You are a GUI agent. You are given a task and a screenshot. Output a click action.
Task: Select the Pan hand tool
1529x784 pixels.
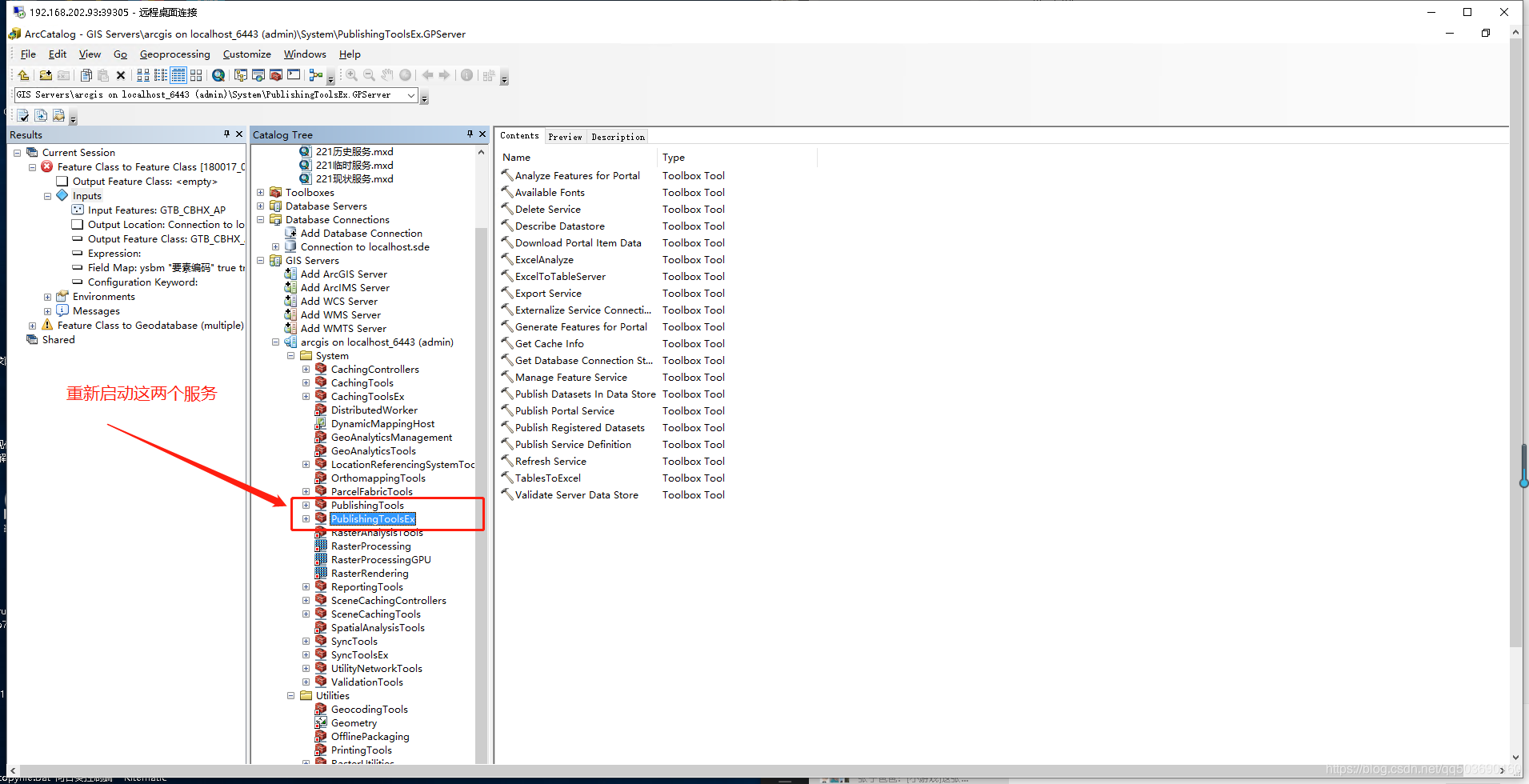pyautogui.click(x=387, y=75)
